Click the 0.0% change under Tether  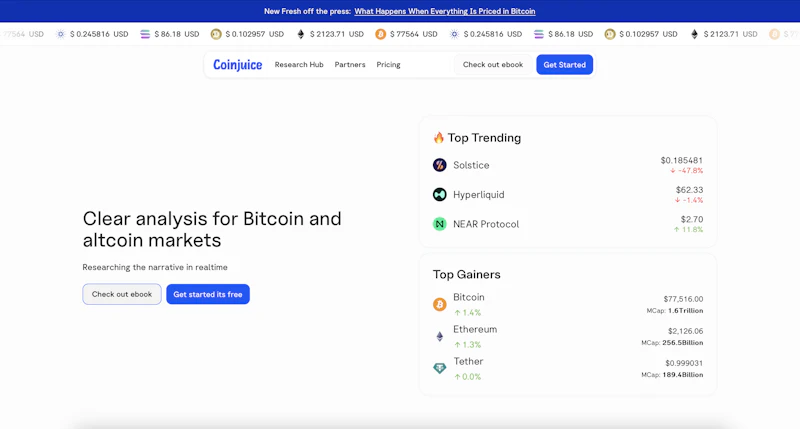(x=467, y=377)
